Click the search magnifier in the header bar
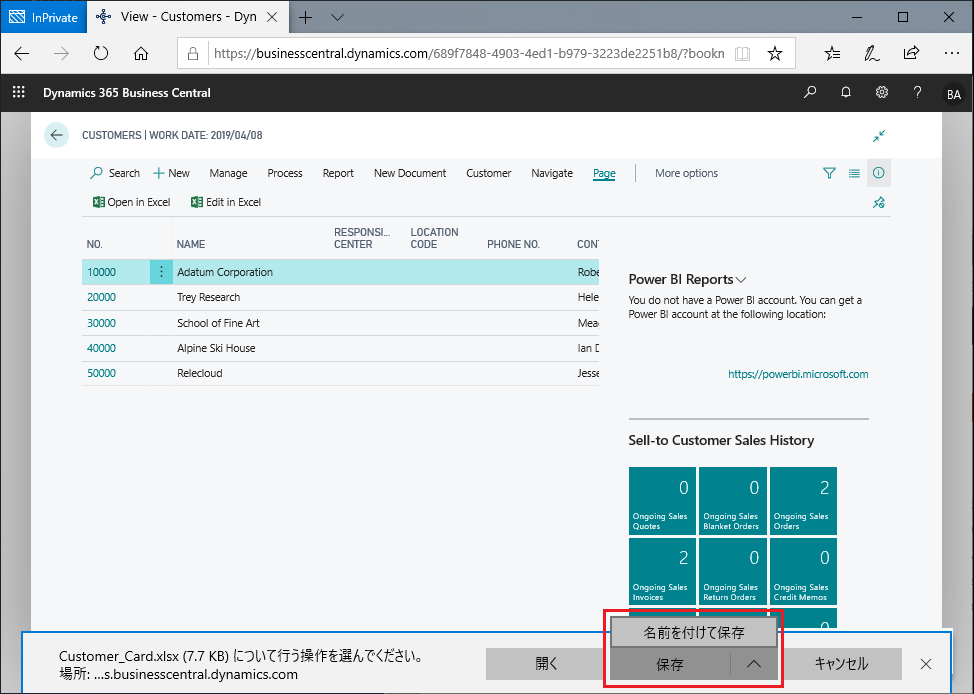This screenshot has height=694, width=974. point(810,93)
